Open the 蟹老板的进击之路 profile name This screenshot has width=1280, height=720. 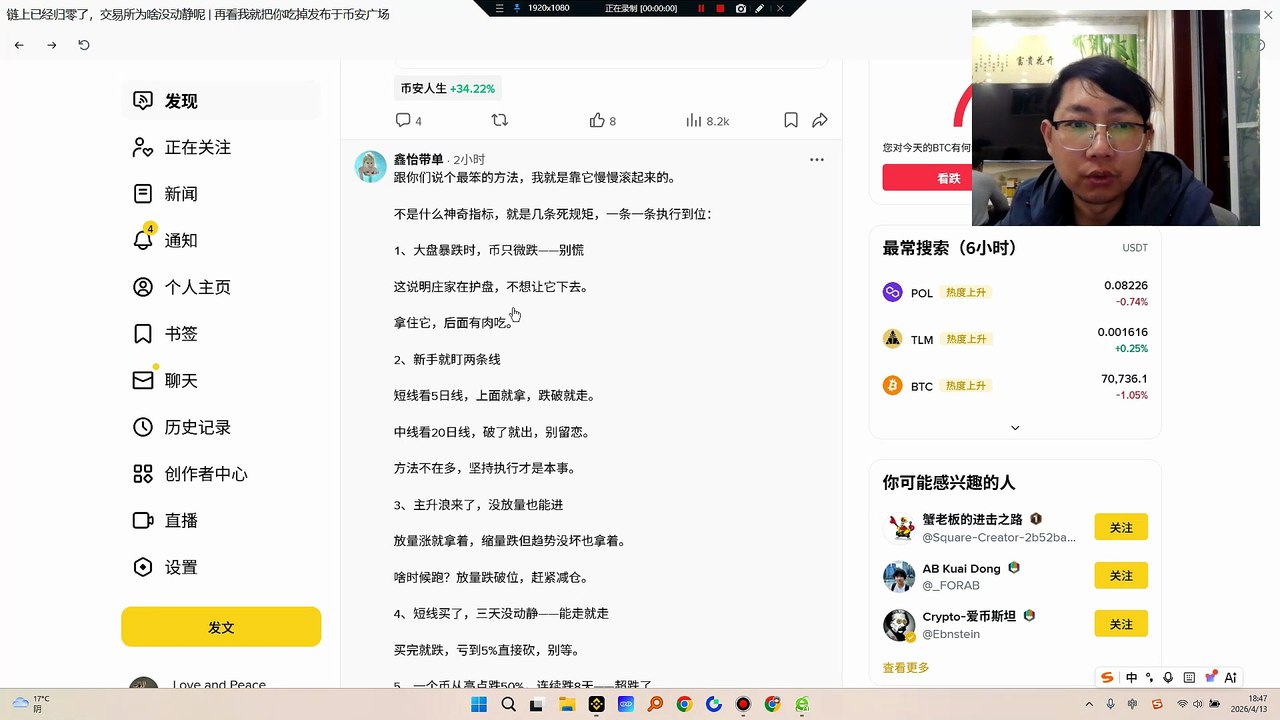click(972, 519)
